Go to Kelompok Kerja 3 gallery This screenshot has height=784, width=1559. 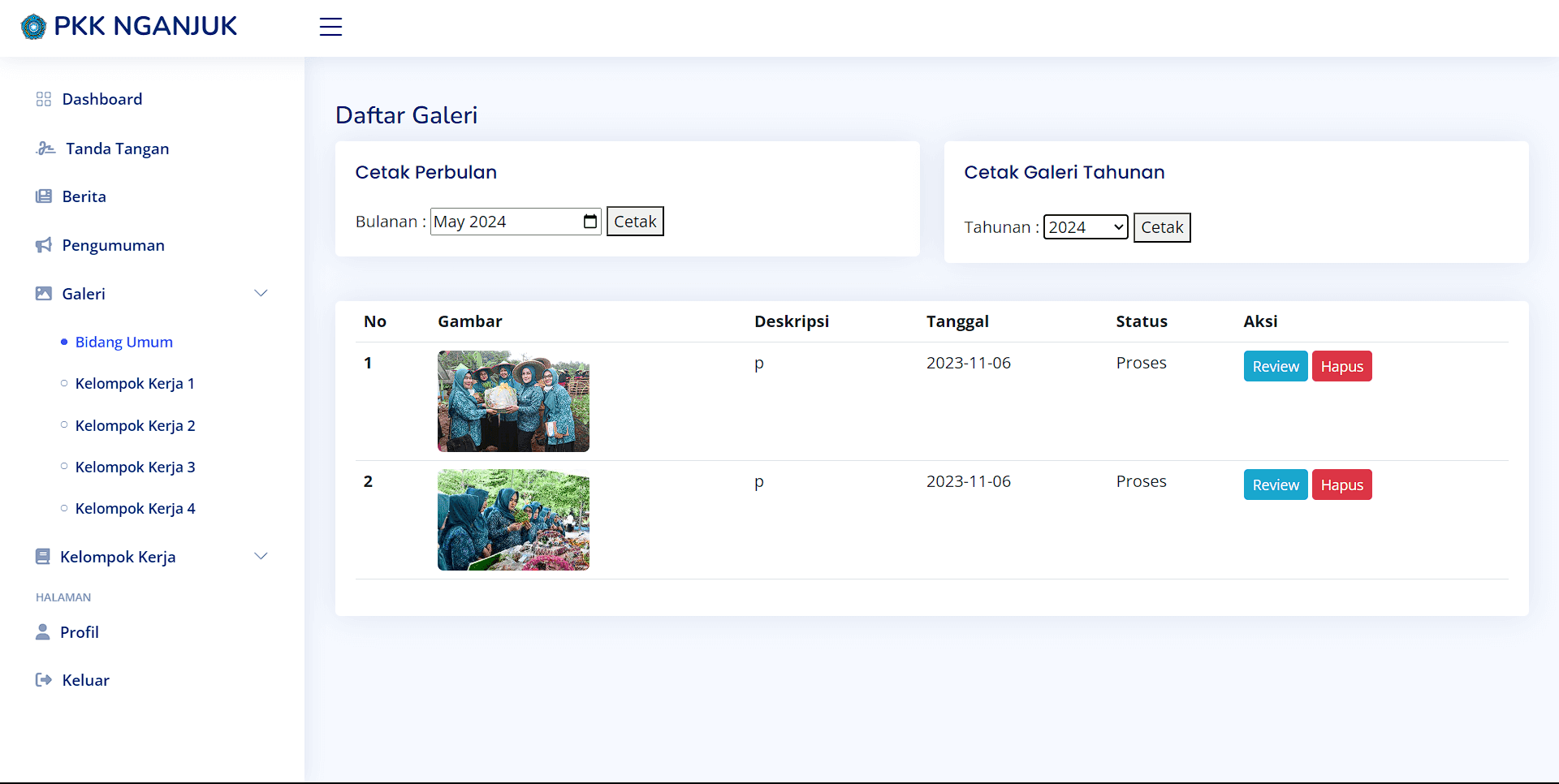point(135,467)
